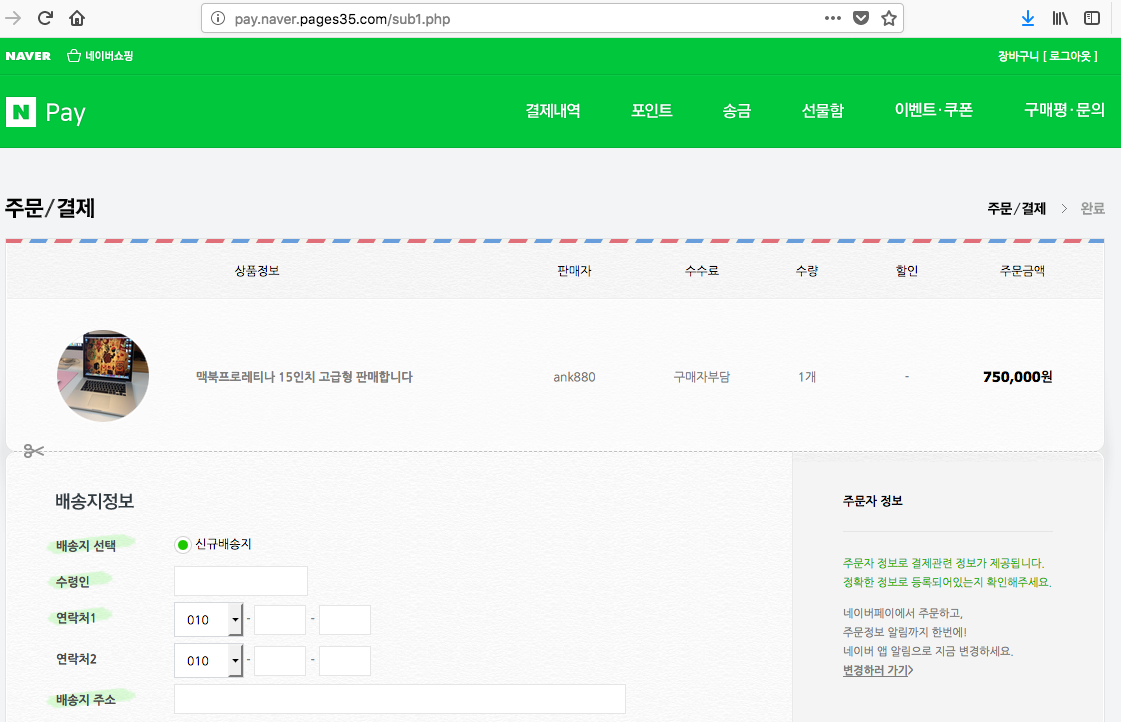The width and height of the screenshot is (1121, 722).
Task: Click the N Pay logo
Action: click(x=44, y=111)
